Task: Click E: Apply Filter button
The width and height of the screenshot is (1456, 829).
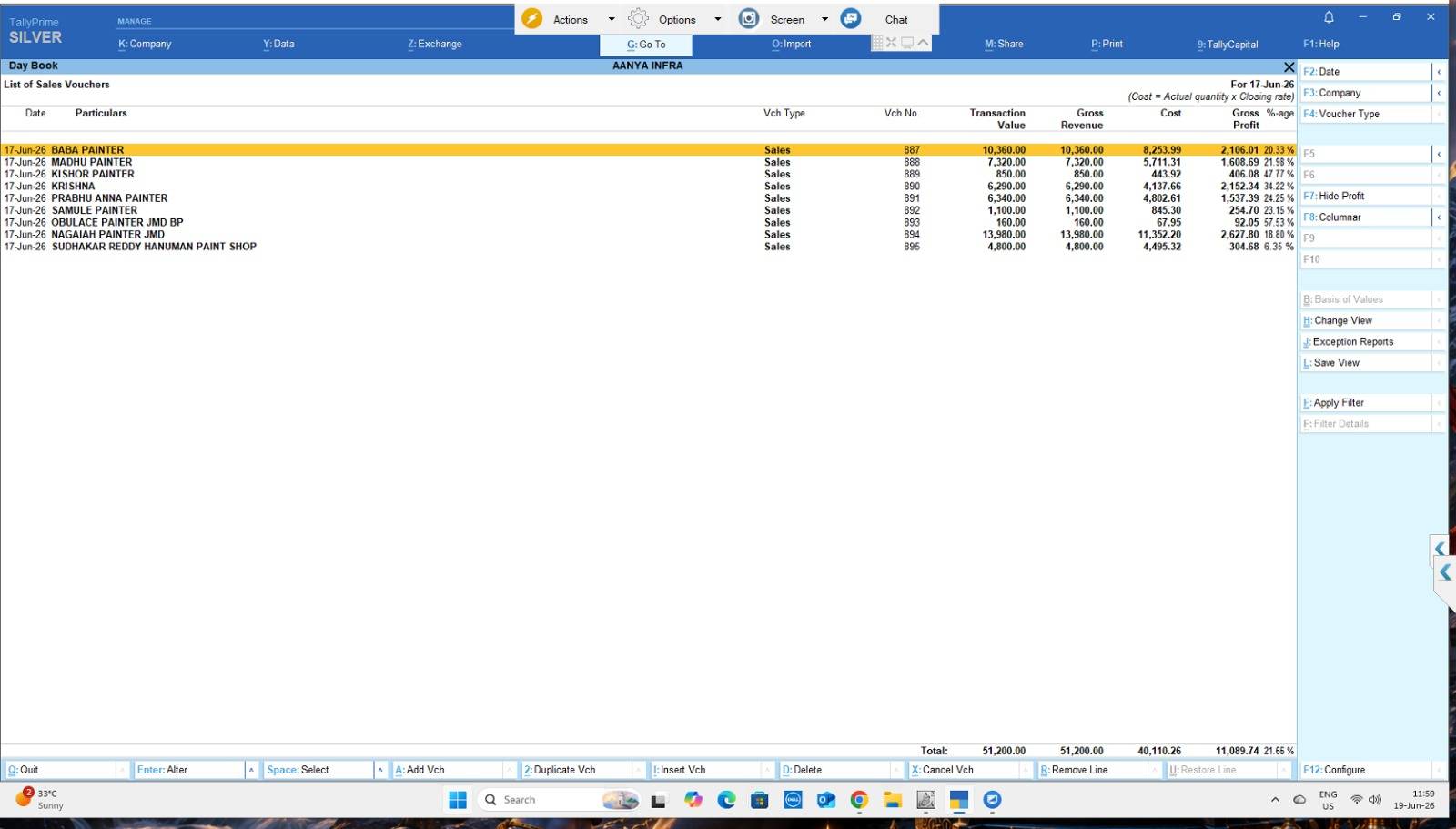Action: click(x=1366, y=402)
